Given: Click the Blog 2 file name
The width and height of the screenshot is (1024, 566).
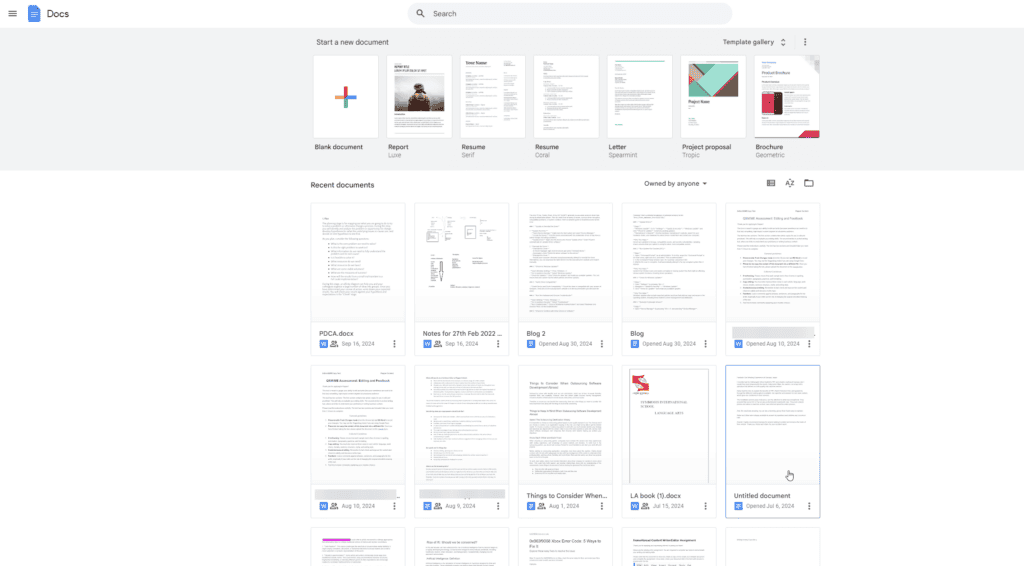Looking at the screenshot, I should tap(536, 334).
